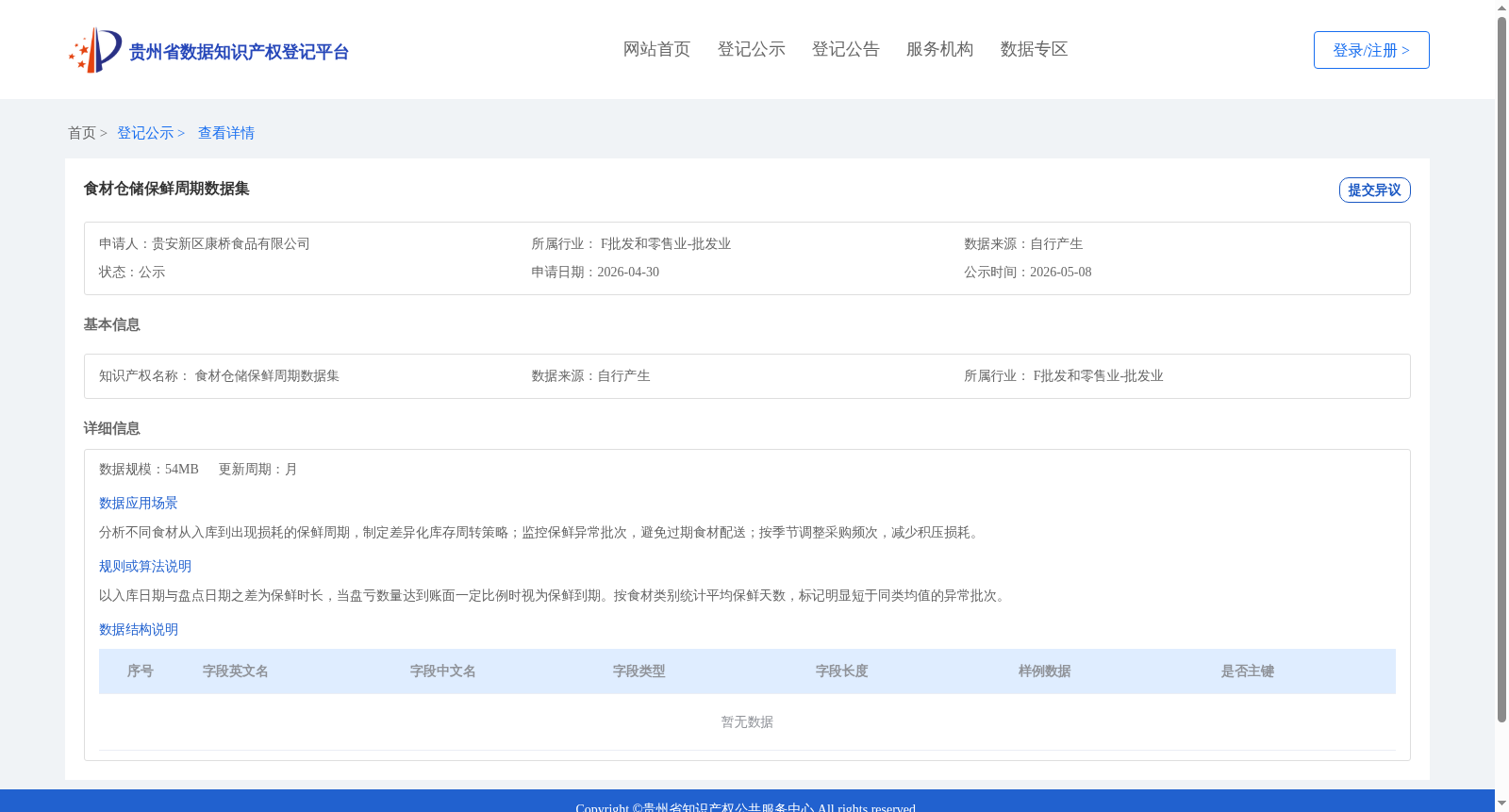Viewport: 1509px width, 812px height.
Task: Open 登记公示 navigation item
Action: tap(751, 49)
